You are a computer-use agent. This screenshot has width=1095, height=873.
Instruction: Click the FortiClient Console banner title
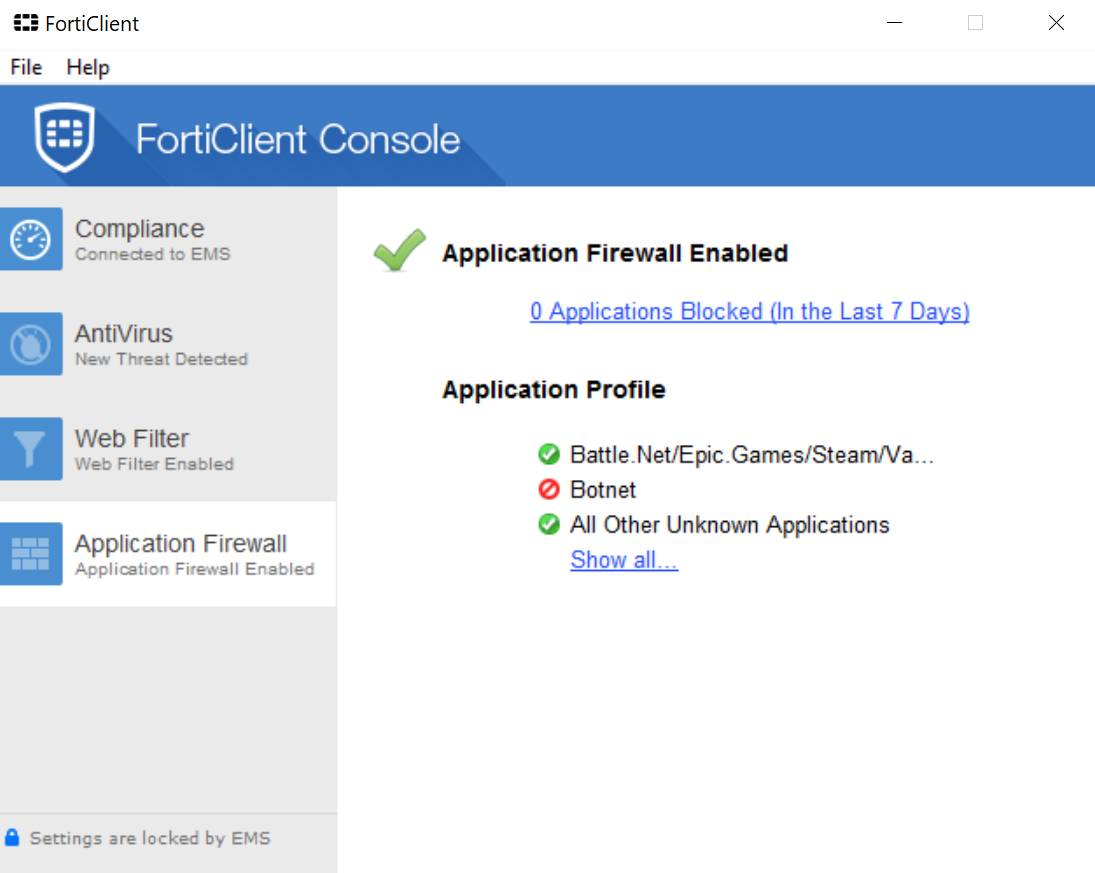(x=298, y=139)
